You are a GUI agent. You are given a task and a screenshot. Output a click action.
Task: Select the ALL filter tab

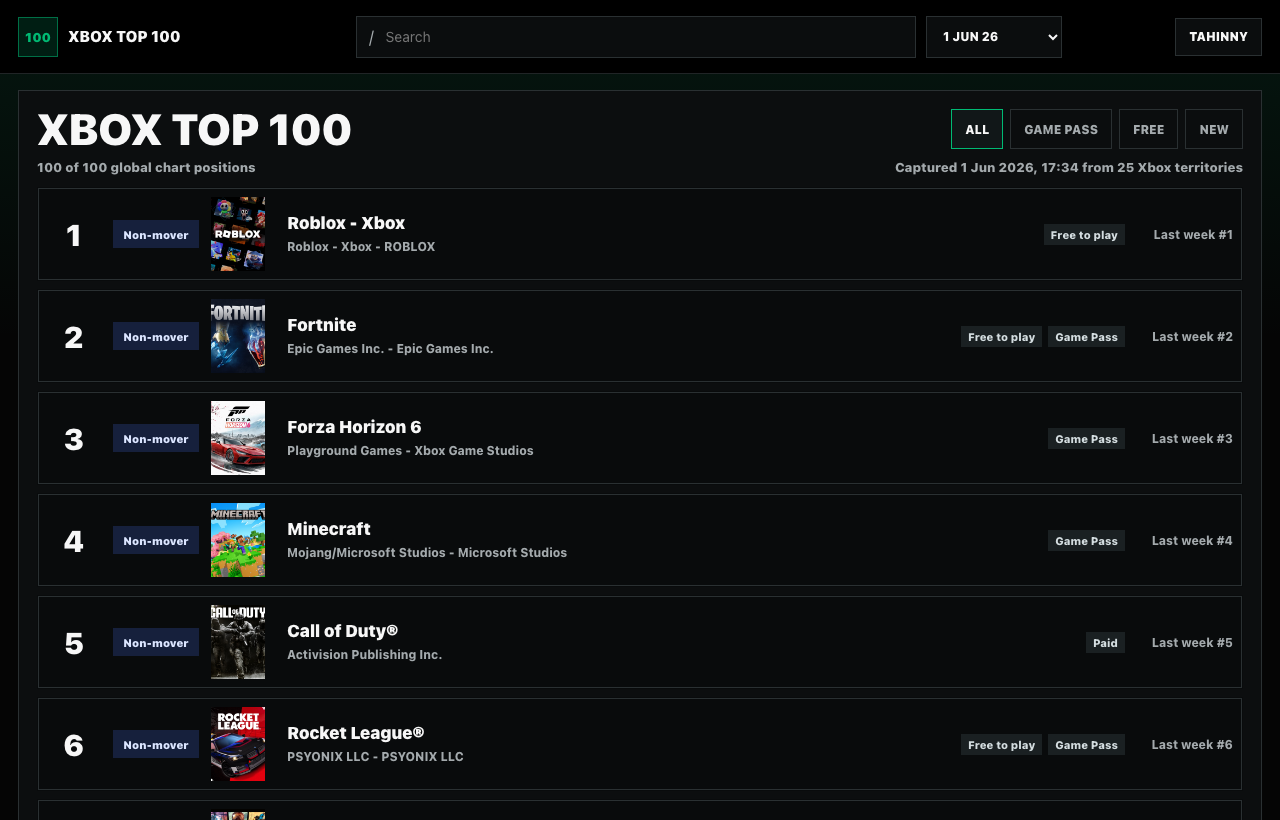[x=977, y=129]
